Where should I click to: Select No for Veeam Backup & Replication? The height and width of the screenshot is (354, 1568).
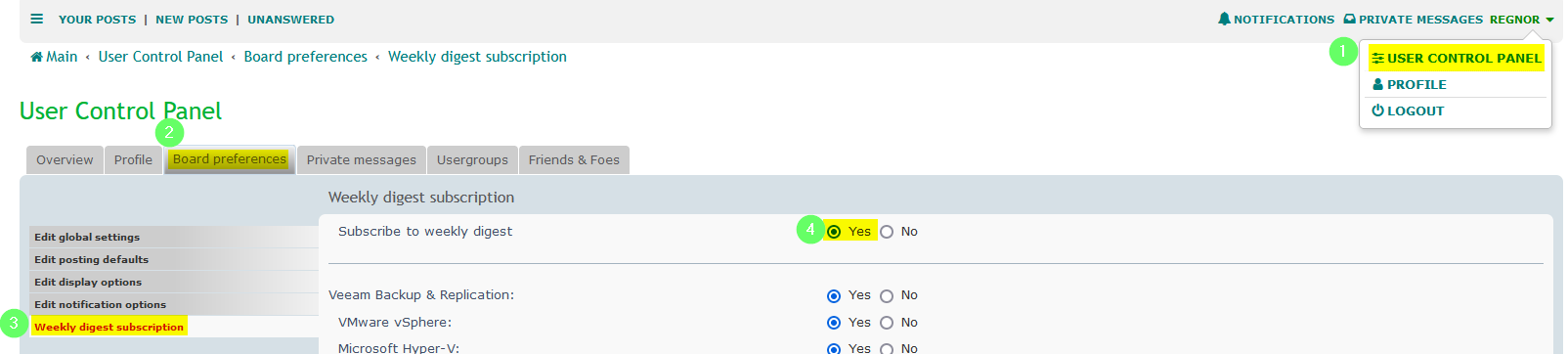pos(887,295)
